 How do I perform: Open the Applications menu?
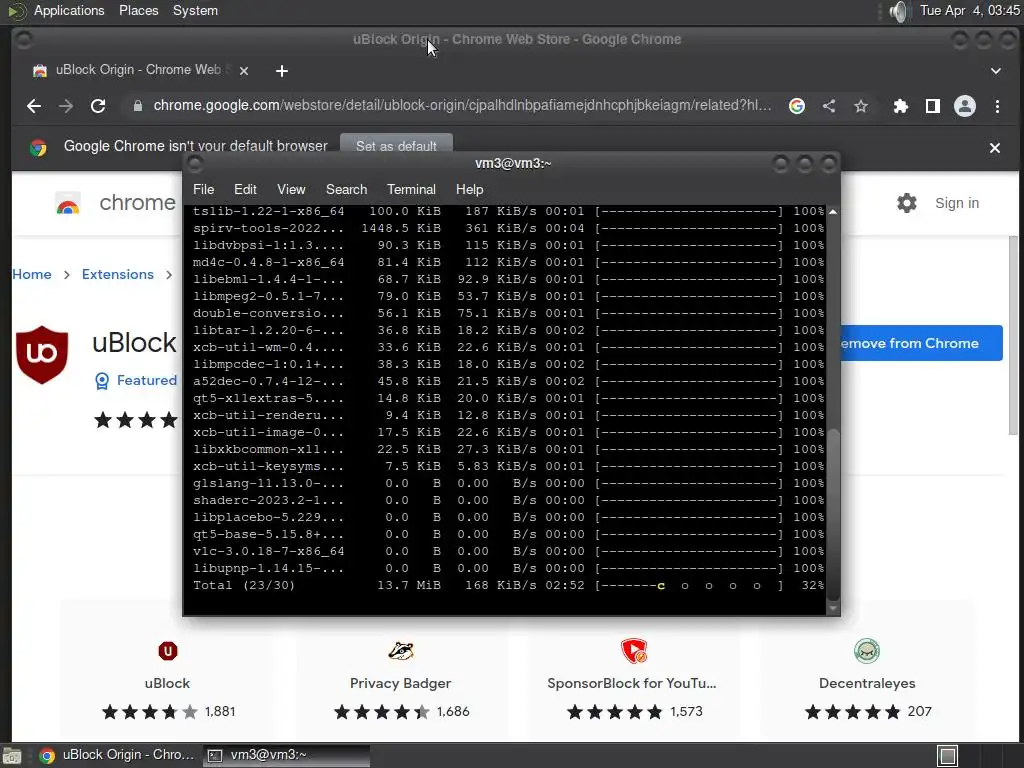coord(69,10)
